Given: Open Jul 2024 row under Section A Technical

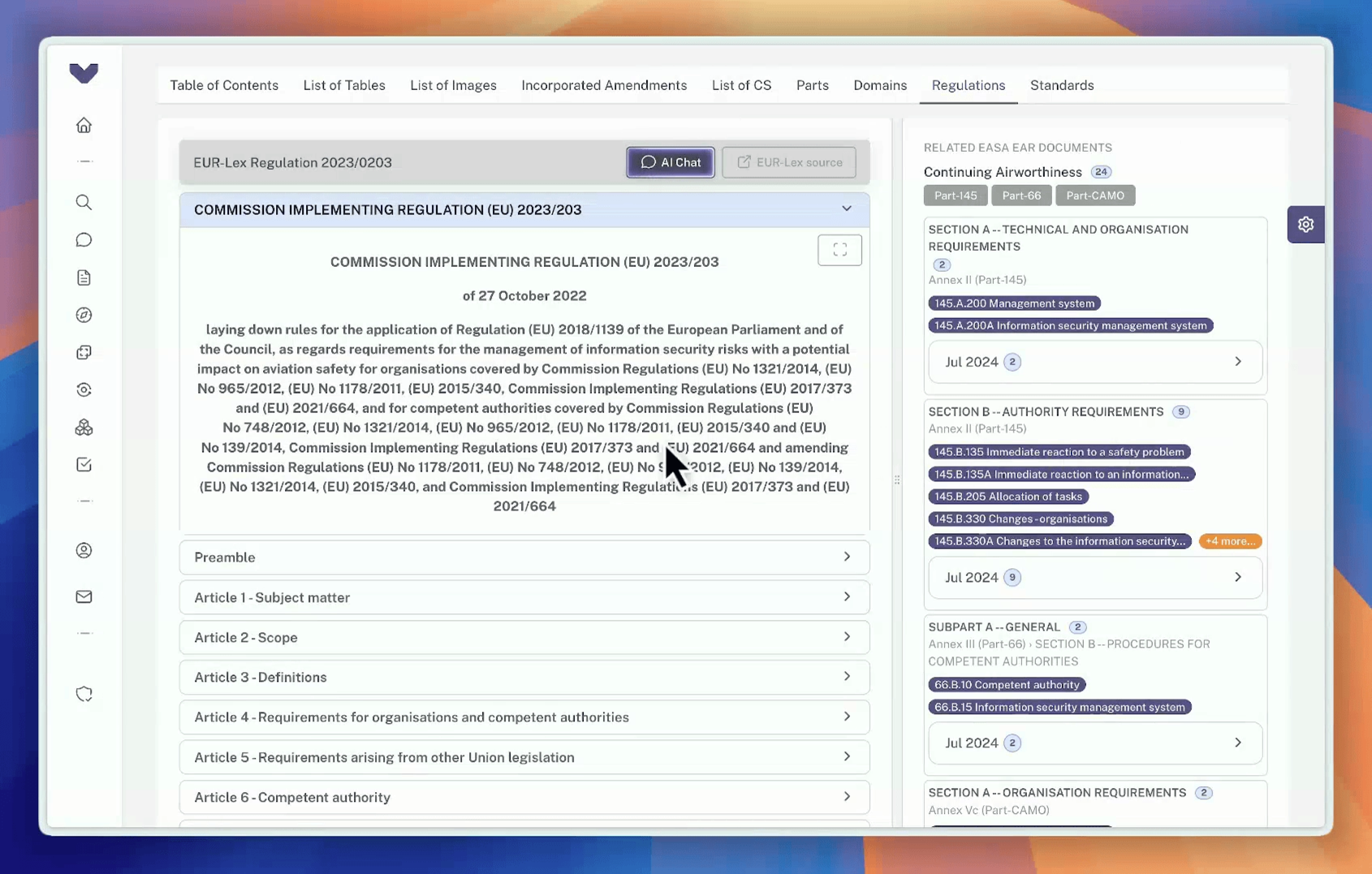Looking at the screenshot, I should pos(1095,362).
